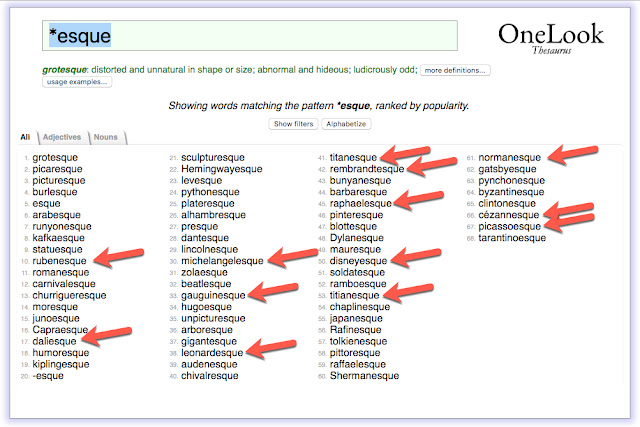The height and width of the screenshot is (427, 640).
Task: Select the word kiplingesque
Action: 61,364
